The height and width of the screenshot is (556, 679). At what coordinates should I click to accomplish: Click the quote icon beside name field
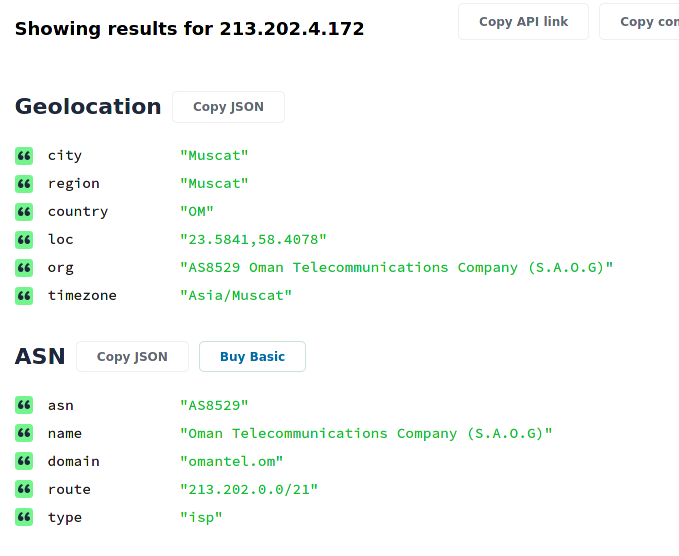click(24, 434)
